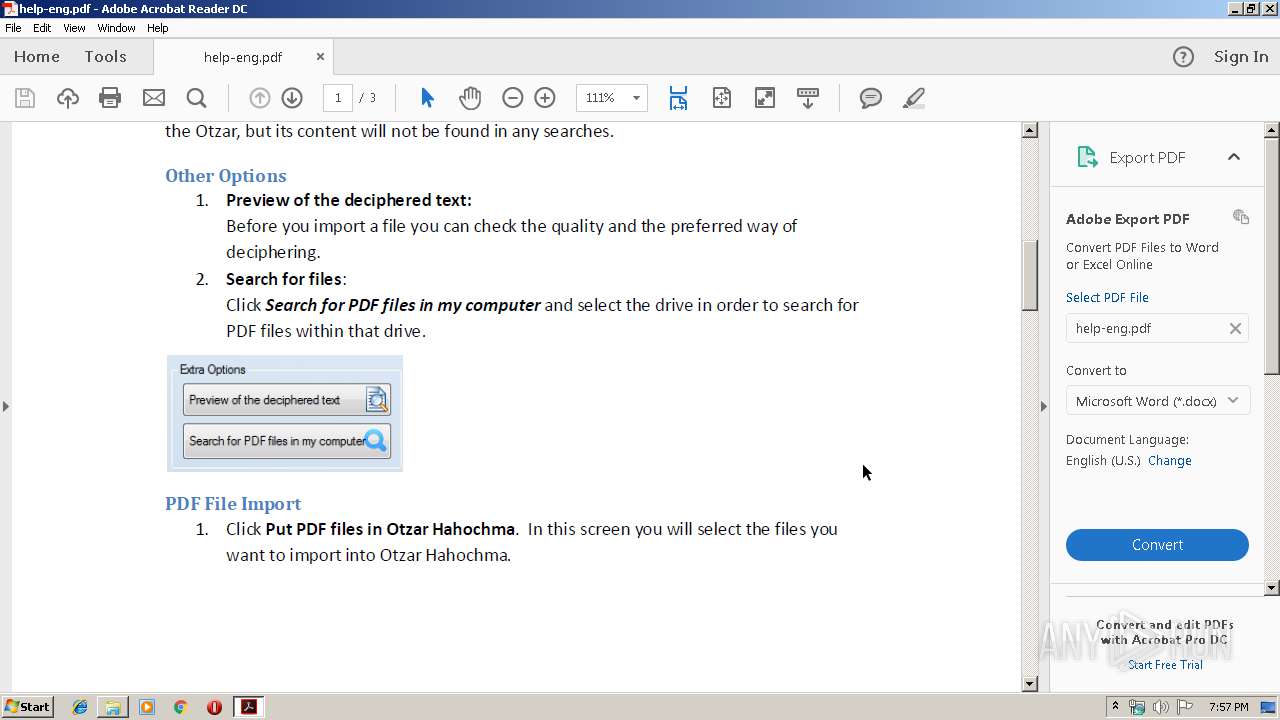1280x720 pixels.
Task: Click the fit one full page icon
Action: coord(721,98)
